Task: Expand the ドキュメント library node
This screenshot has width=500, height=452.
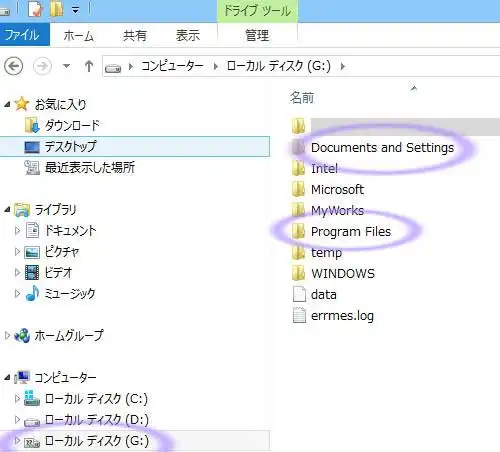Action: pos(17,230)
